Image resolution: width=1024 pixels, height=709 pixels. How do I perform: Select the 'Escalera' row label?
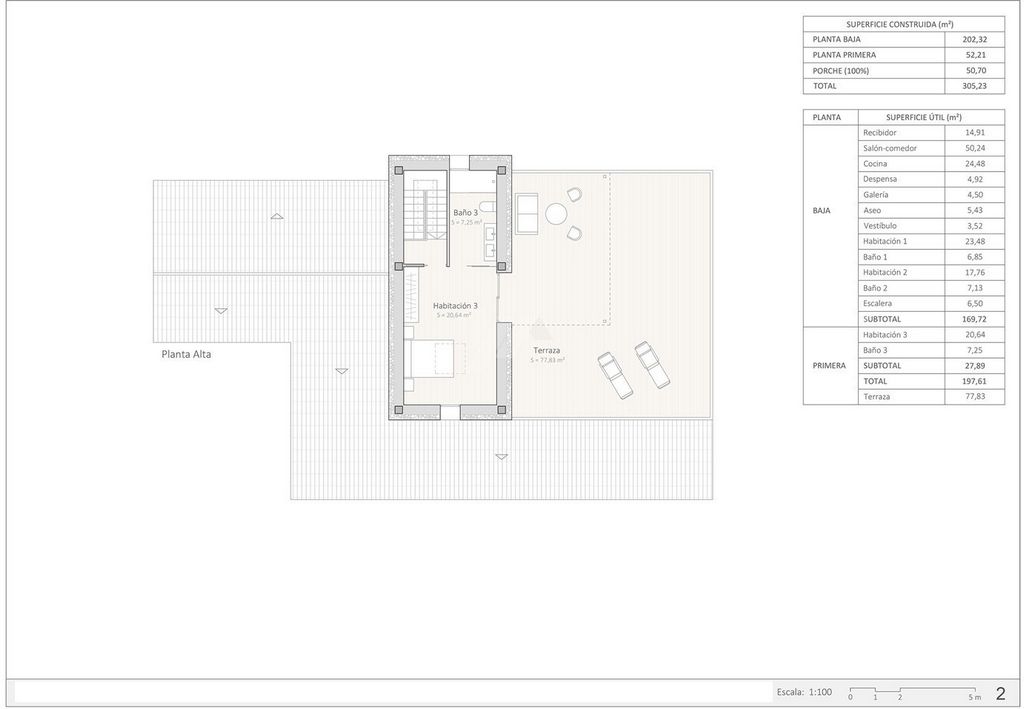877,303
